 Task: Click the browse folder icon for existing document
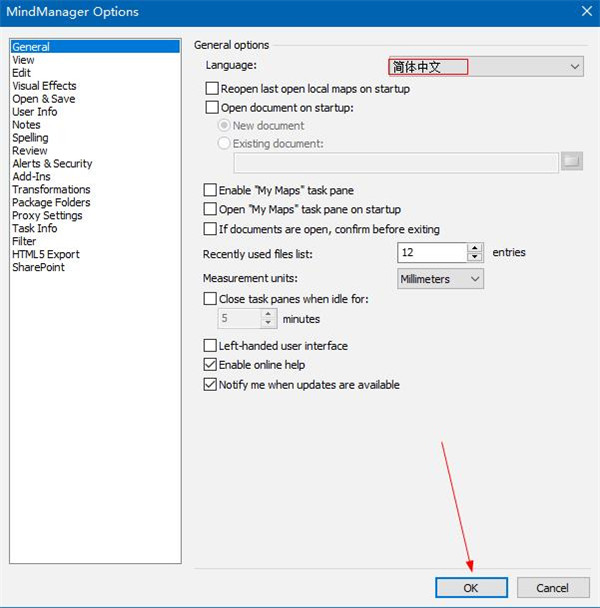click(x=571, y=161)
